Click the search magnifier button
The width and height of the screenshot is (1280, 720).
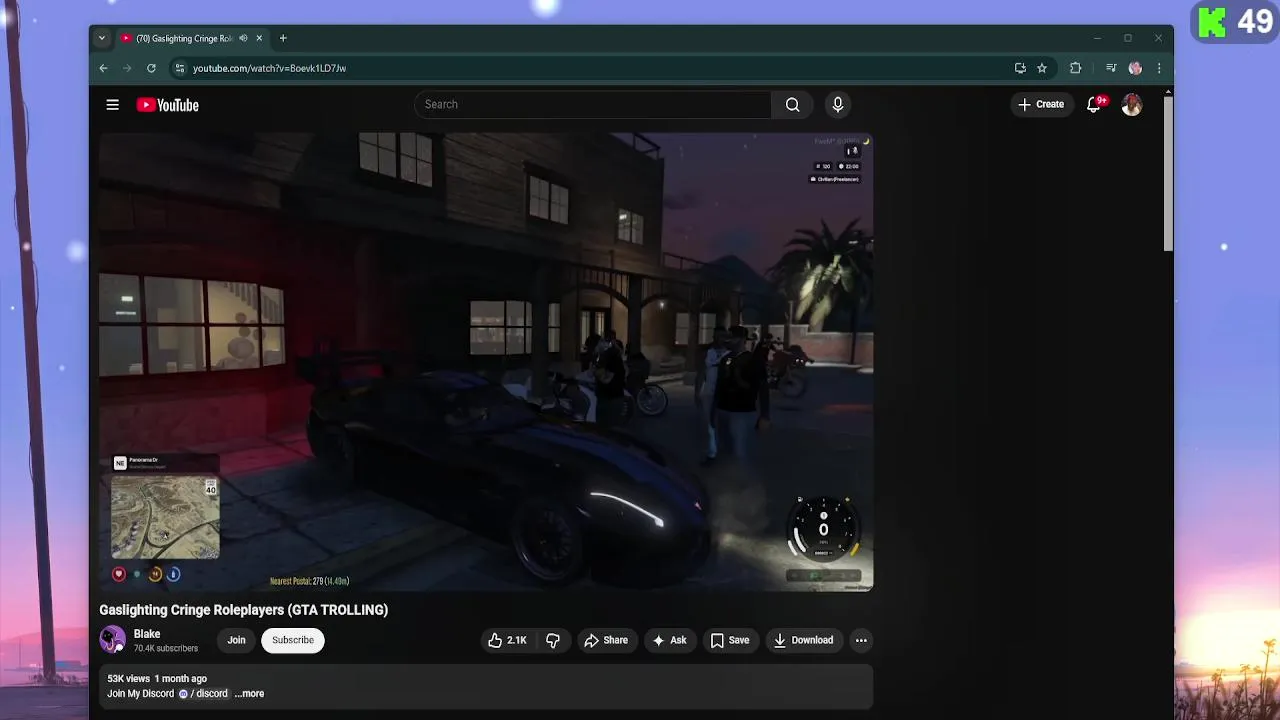pos(792,105)
